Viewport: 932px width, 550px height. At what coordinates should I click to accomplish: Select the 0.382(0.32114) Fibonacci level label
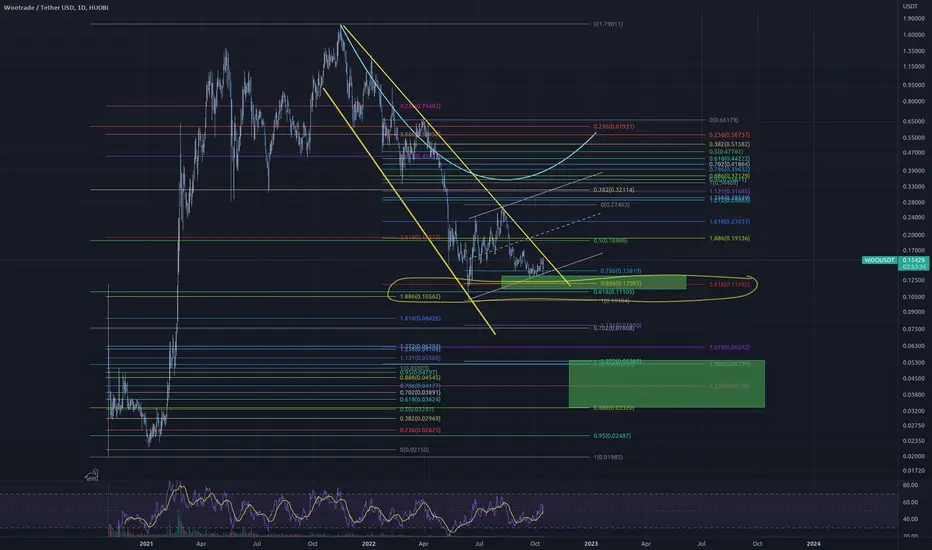pyautogui.click(x=613, y=190)
